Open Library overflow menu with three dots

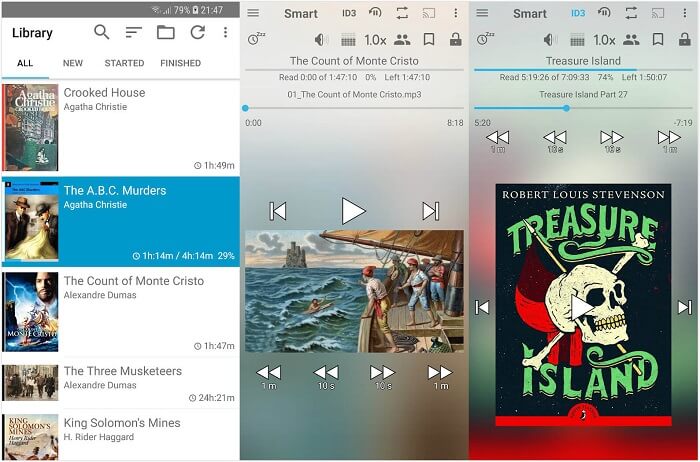pyautogui.click(x=225, y=33)
